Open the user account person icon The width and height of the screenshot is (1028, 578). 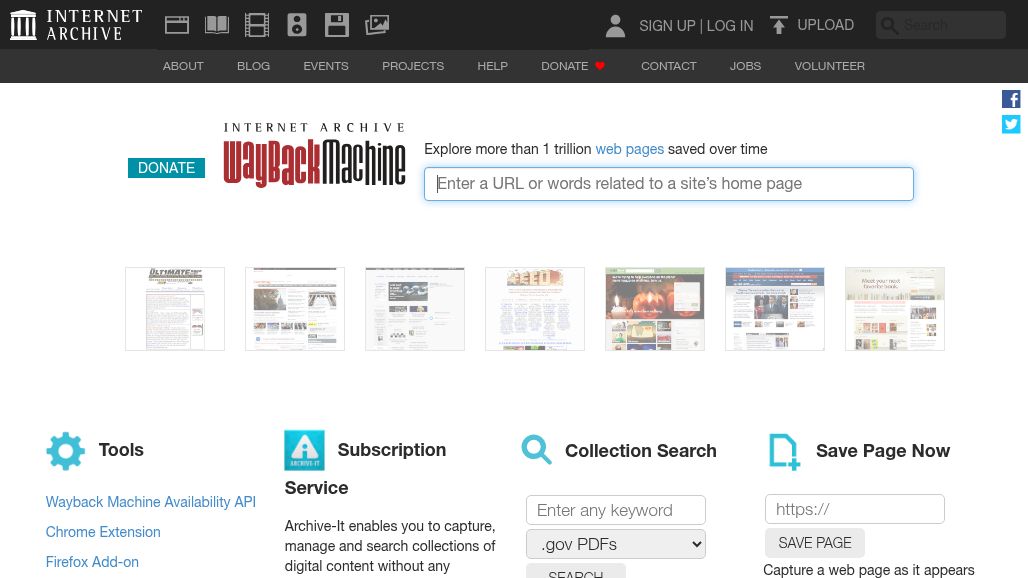[x=615, y=26]
